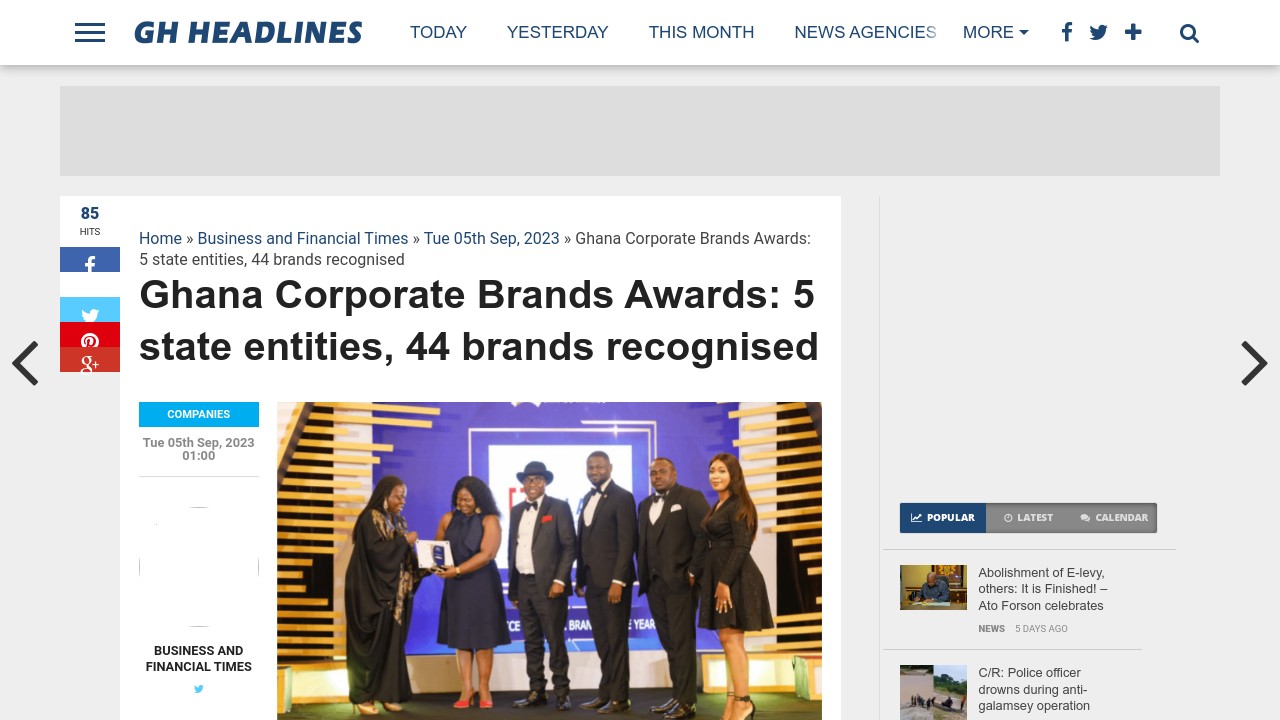Image resolution: width=1280 pixels, height=720 pixels.
Task: Expand the MORE dropdown menu
Action: [x=995, y=32]
